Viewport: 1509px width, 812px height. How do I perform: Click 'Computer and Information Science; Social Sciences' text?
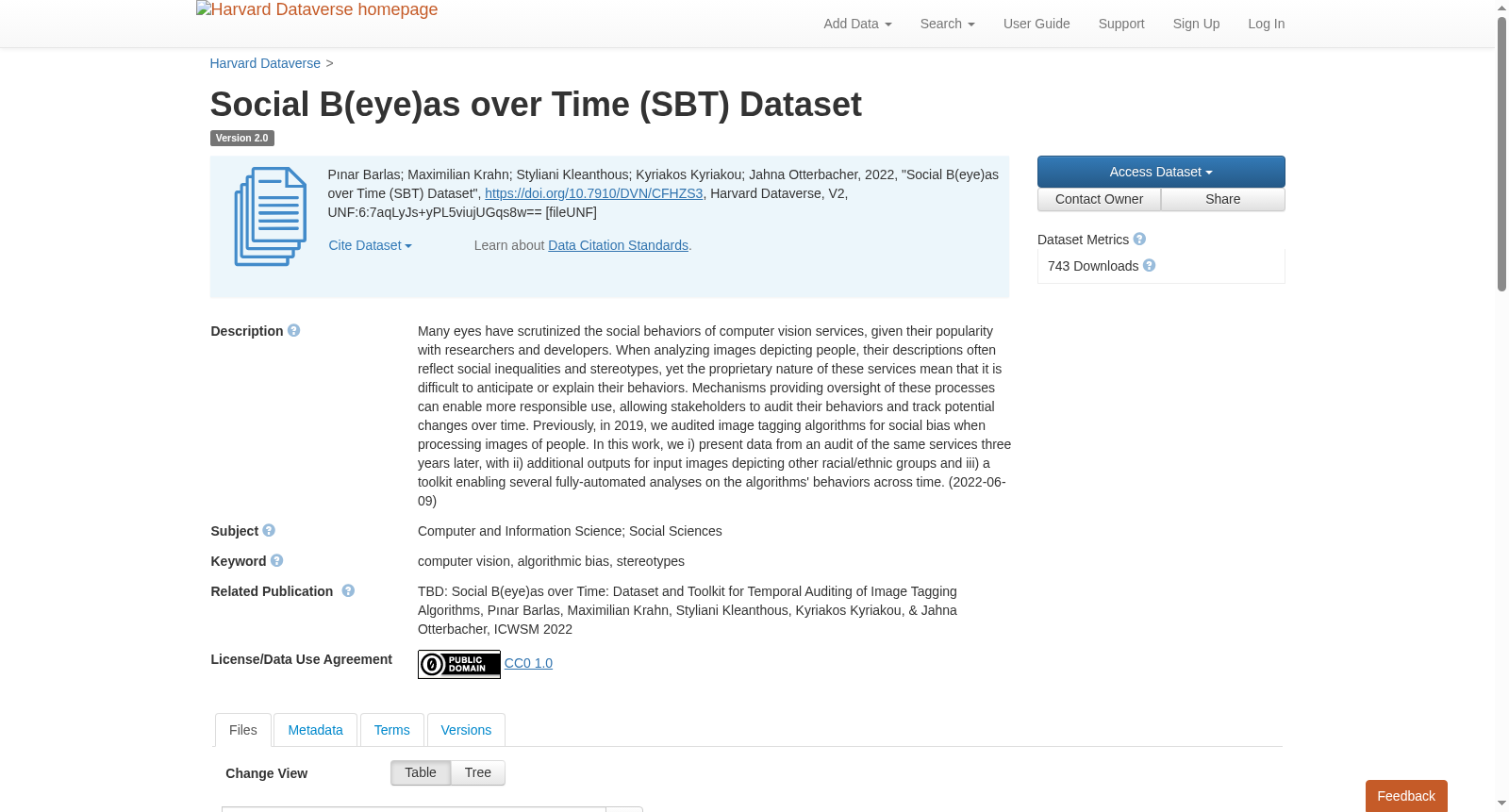click(x=570, y=531)
